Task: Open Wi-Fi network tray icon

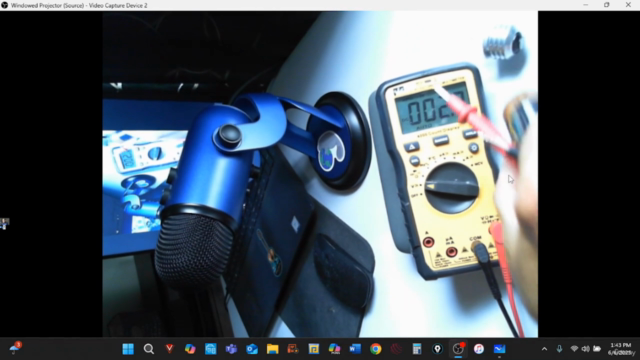Action: tap(574, 349)
